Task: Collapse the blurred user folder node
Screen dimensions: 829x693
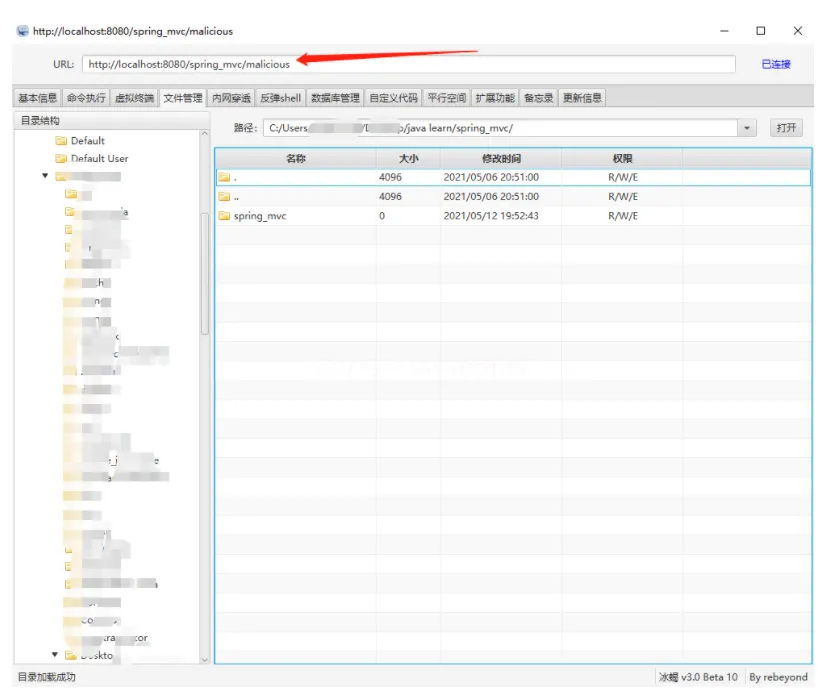Action: coord(45,175)
